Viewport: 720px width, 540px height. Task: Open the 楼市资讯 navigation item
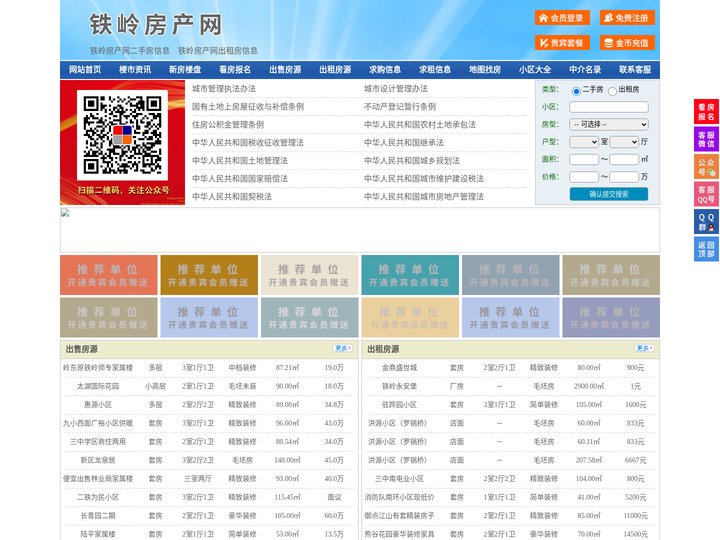[135, 70]
